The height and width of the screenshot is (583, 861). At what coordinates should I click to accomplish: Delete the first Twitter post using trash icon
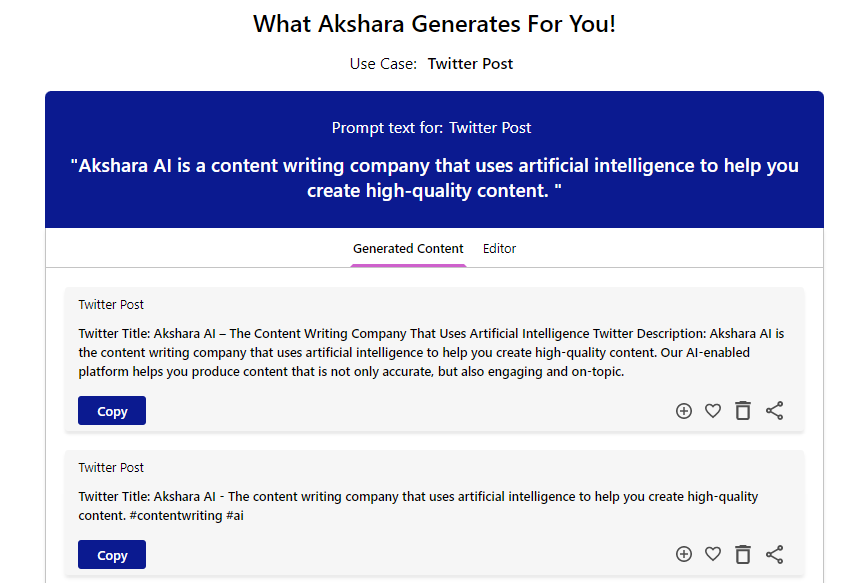(743, 411)
